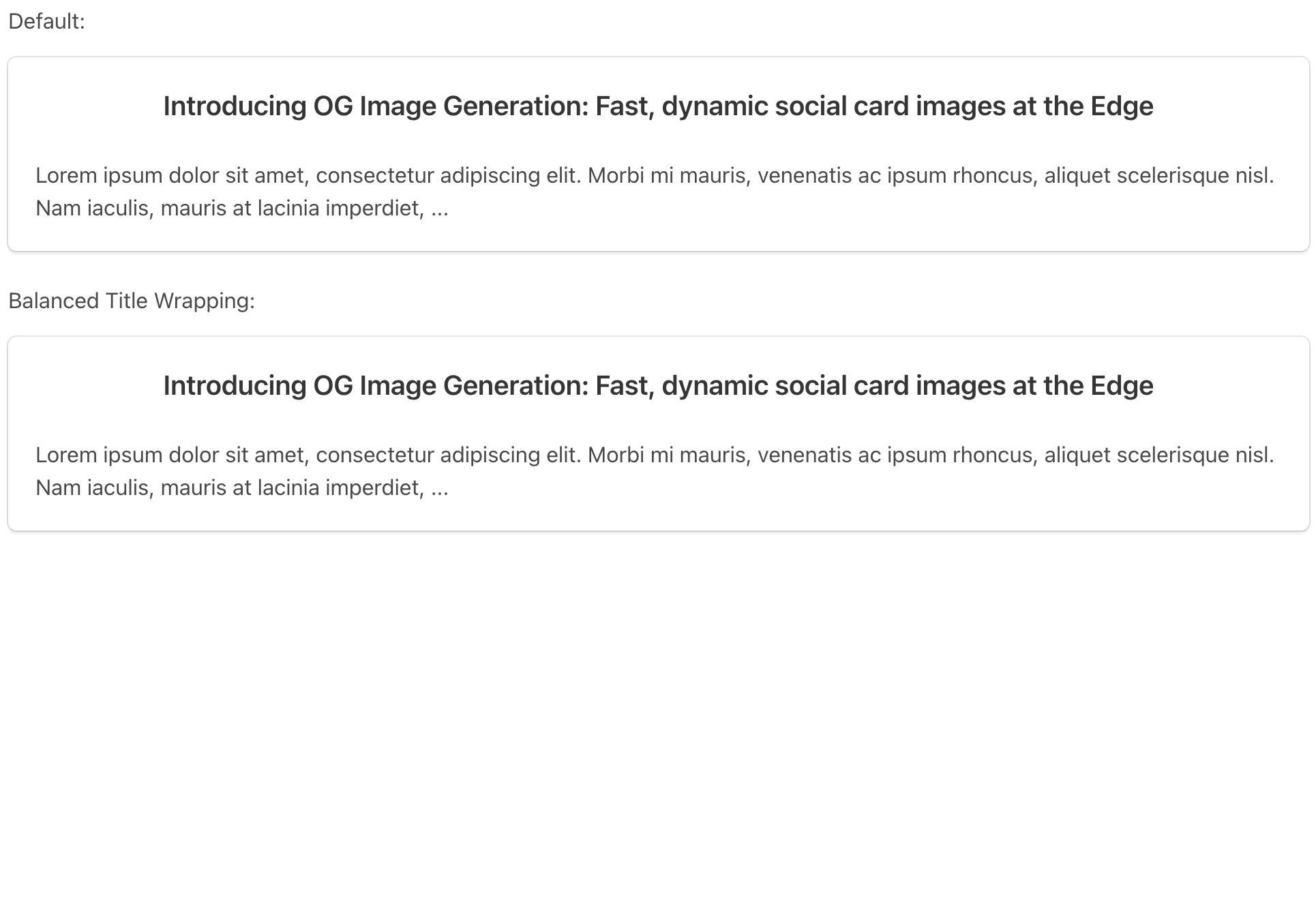Click the "Balanced Title Wrapping:" label
Viewport: 1316px width, 915px height.
click(x=132, y=301)
